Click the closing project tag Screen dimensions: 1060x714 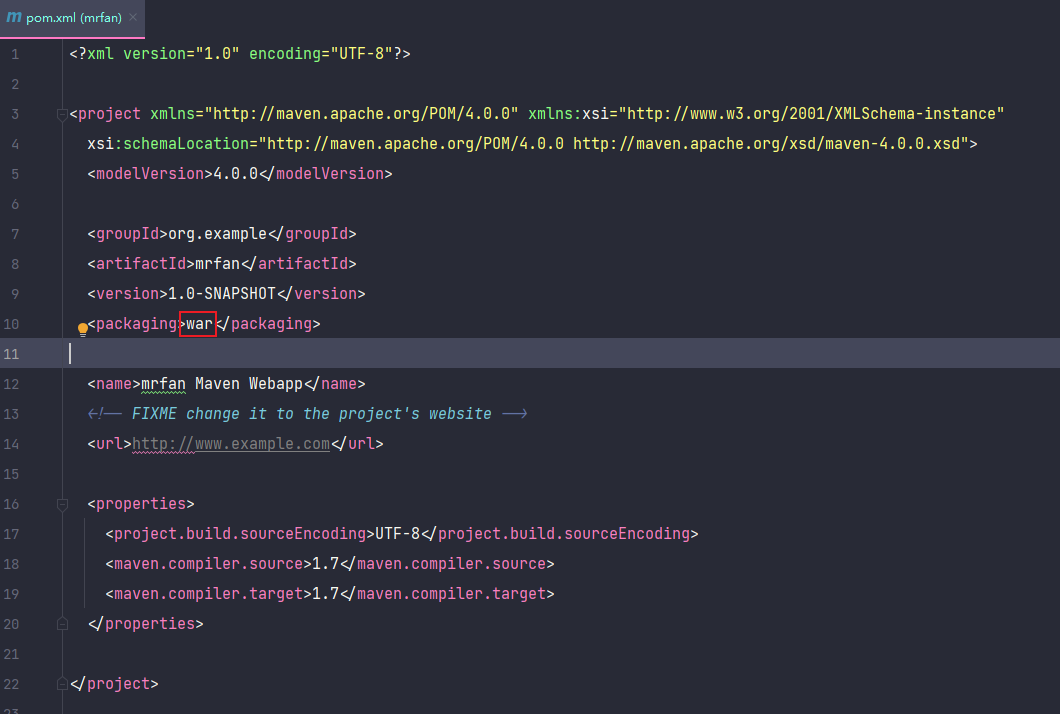(114, 684)
